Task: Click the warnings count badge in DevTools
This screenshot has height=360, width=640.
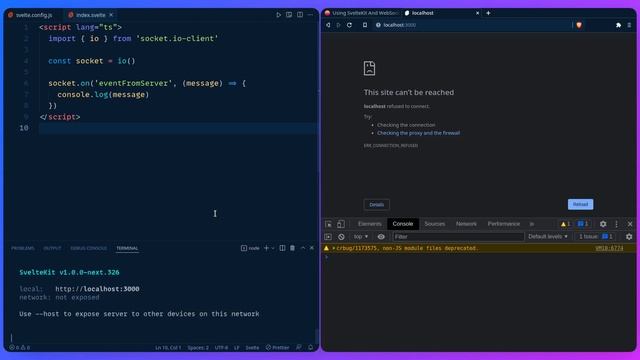Action: [566, 224]
